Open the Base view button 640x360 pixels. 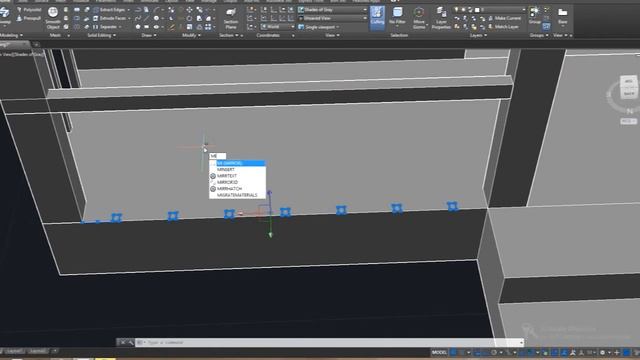coord(562,16)
